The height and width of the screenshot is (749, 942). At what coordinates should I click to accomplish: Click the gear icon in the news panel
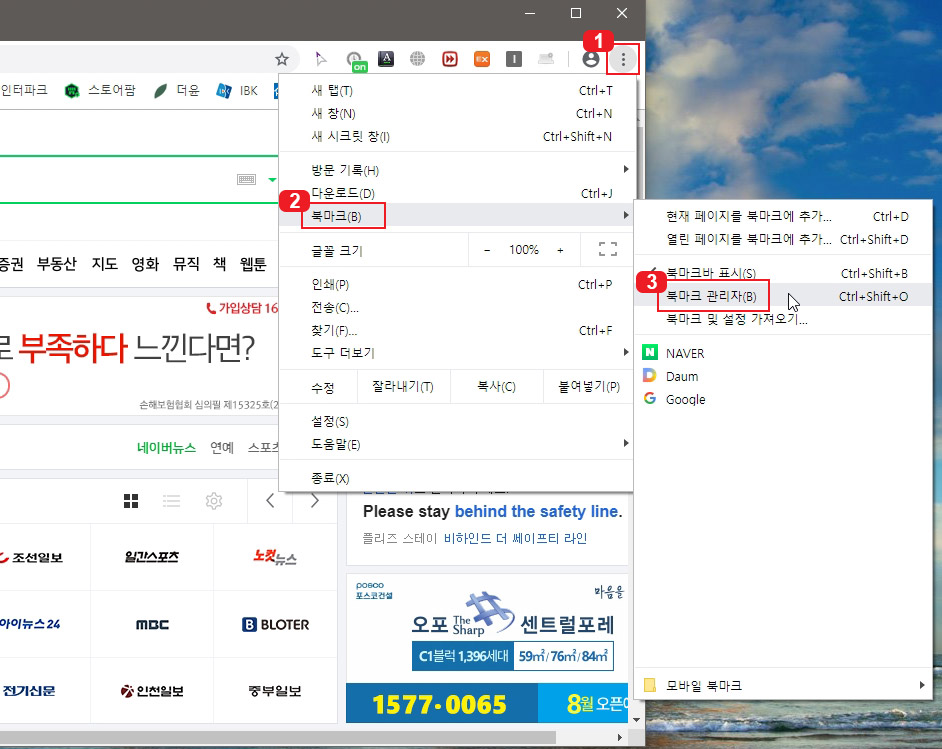pos(214,500)
